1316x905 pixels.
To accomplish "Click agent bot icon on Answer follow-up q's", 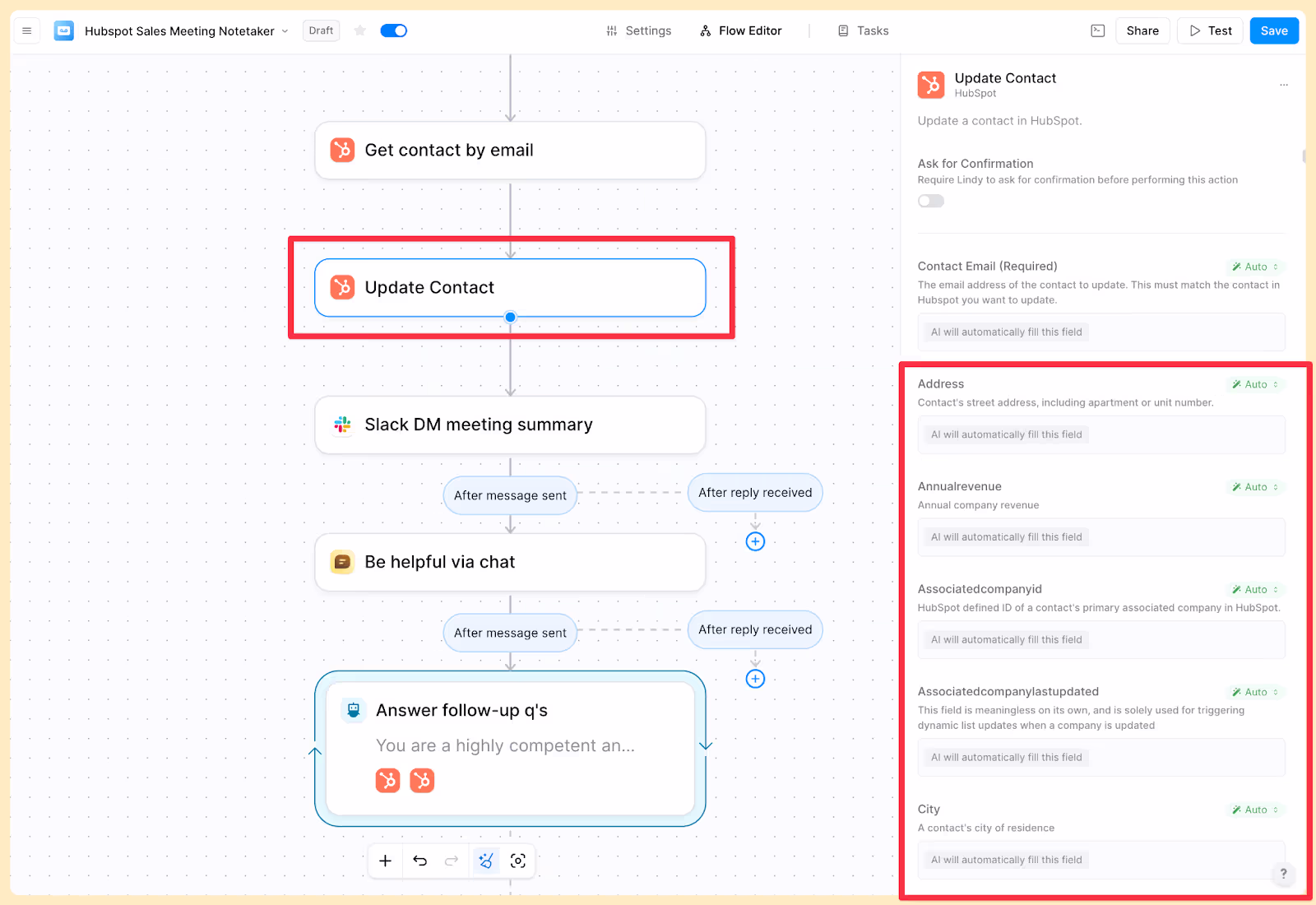I will (x=354, y=710).
